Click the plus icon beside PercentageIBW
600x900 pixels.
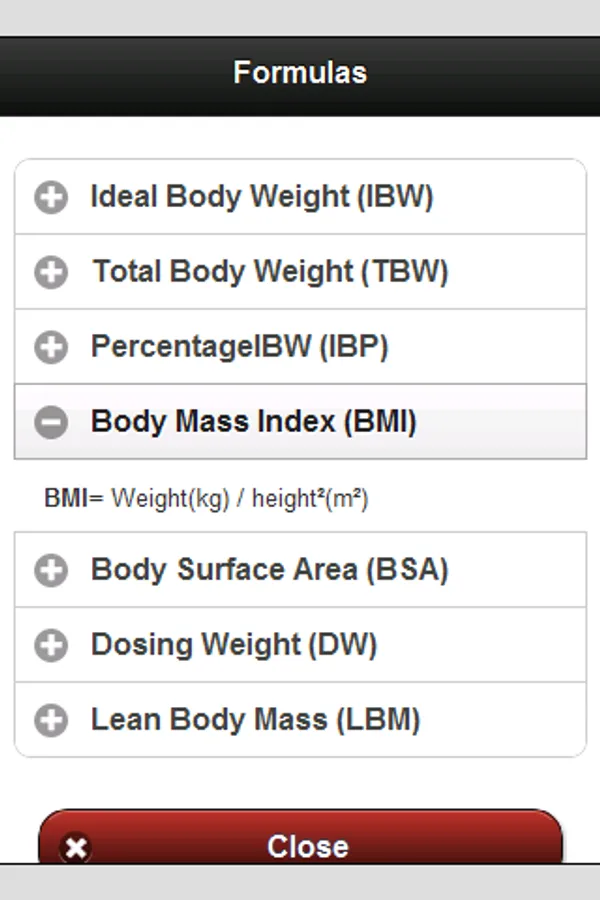pos(51,347)
